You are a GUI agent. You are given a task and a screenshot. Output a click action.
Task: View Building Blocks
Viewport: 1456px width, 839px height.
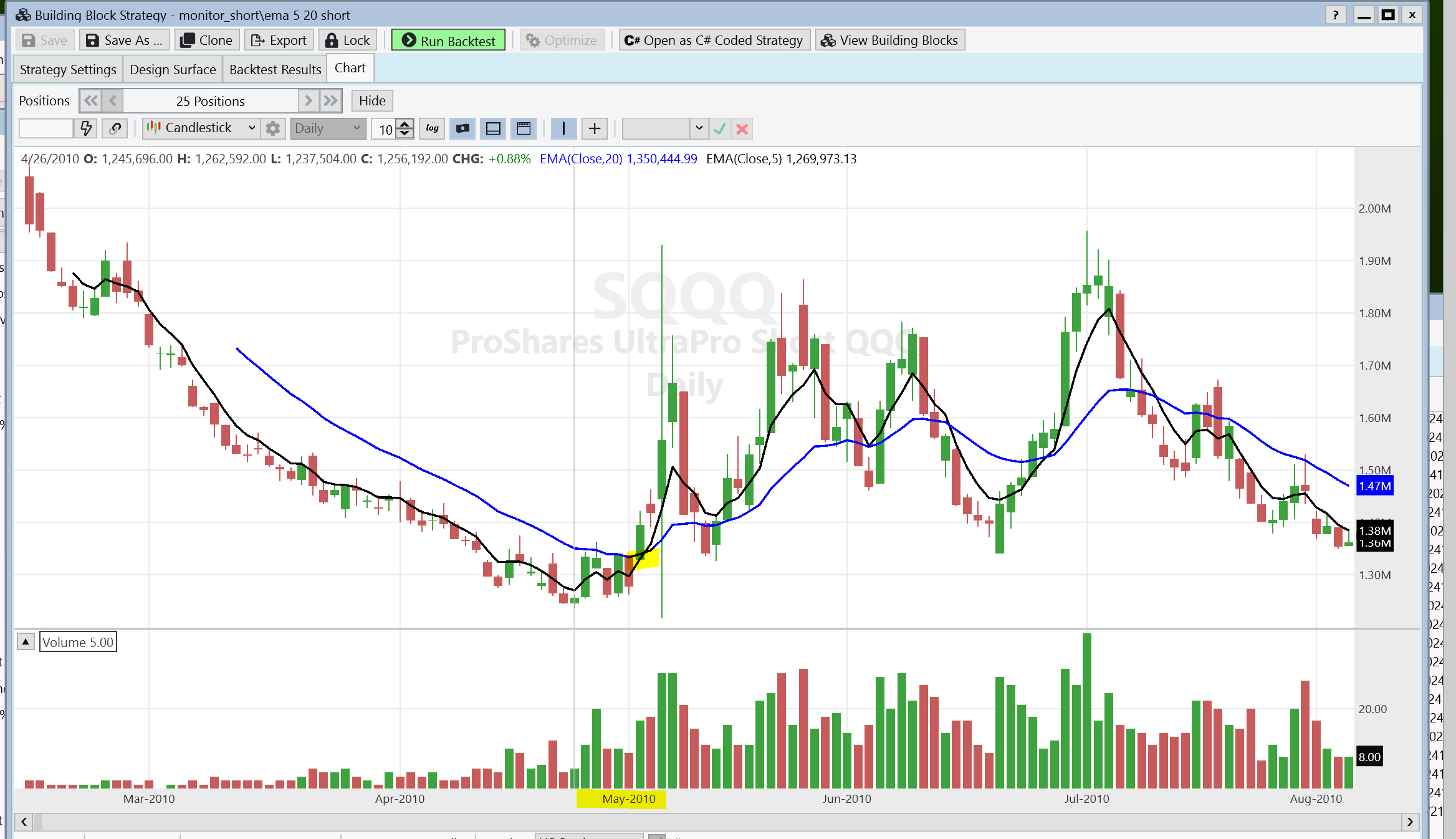[890, 41]
